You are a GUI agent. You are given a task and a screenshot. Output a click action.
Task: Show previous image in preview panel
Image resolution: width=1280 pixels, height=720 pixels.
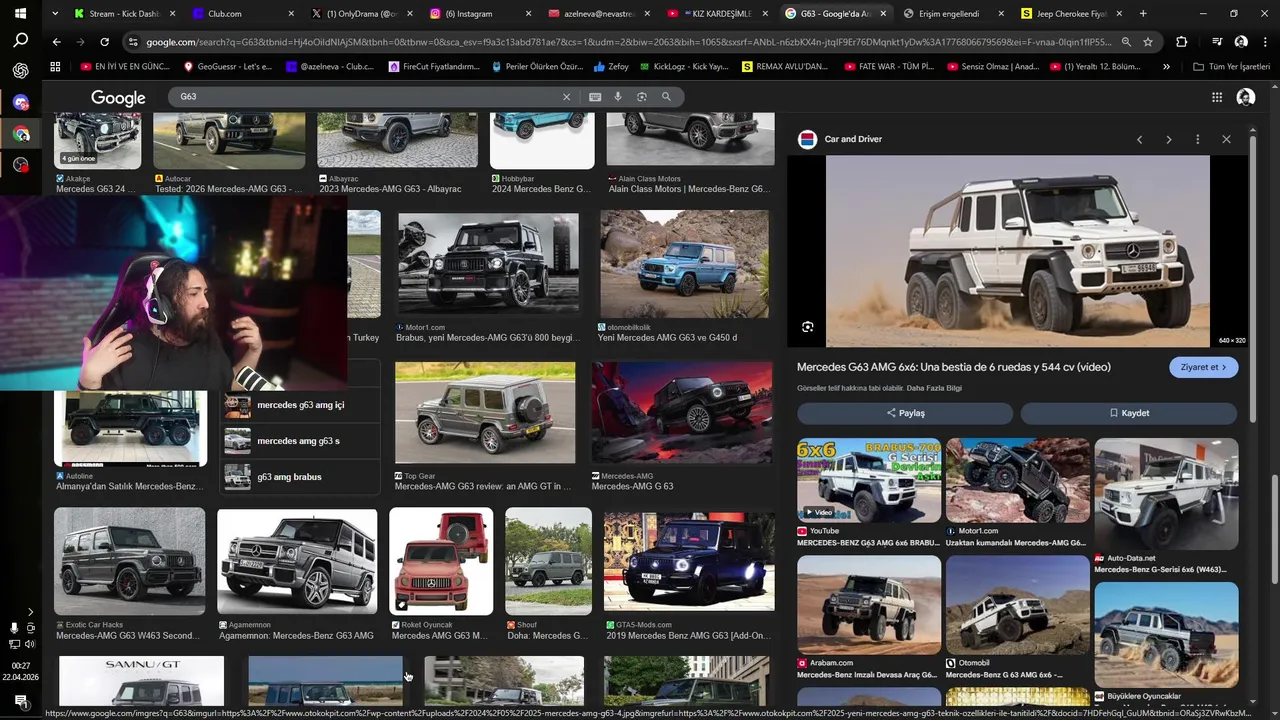[1139, 140]
